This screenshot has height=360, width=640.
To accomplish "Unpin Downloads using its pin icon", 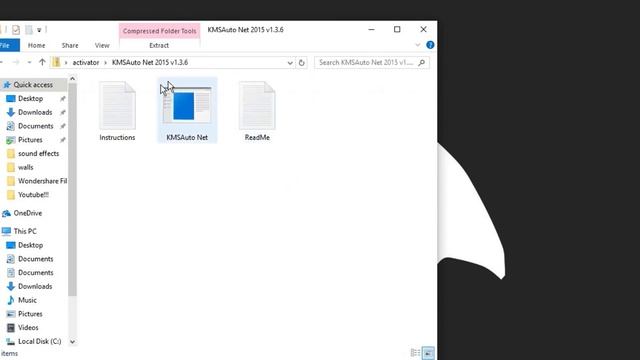I will (63, 112).
